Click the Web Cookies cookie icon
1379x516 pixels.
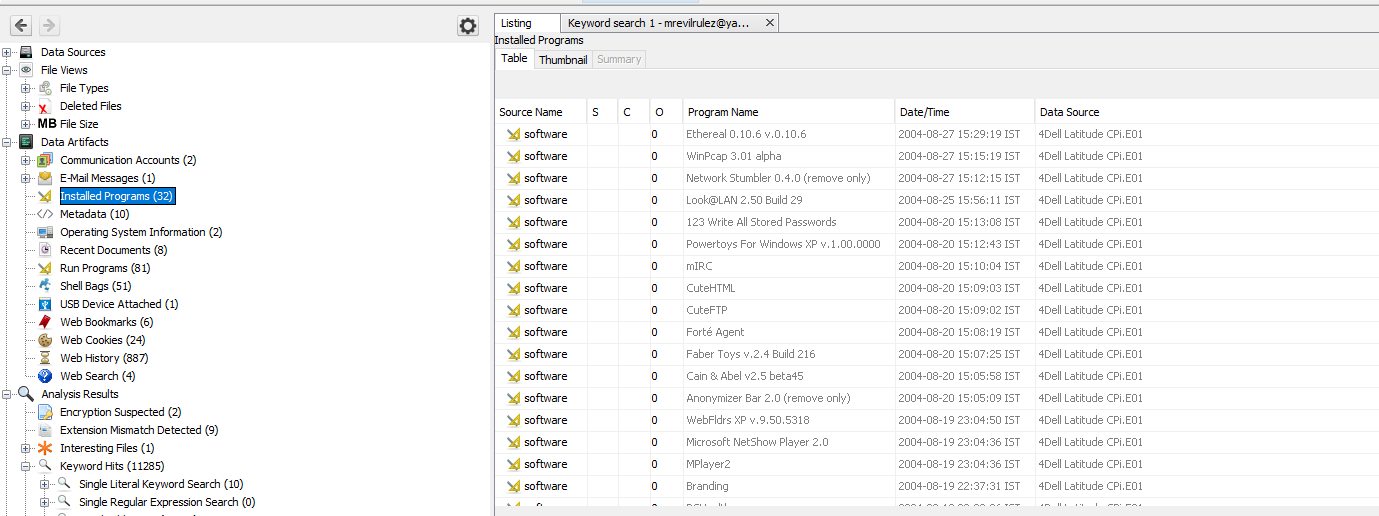click(45, 340)
